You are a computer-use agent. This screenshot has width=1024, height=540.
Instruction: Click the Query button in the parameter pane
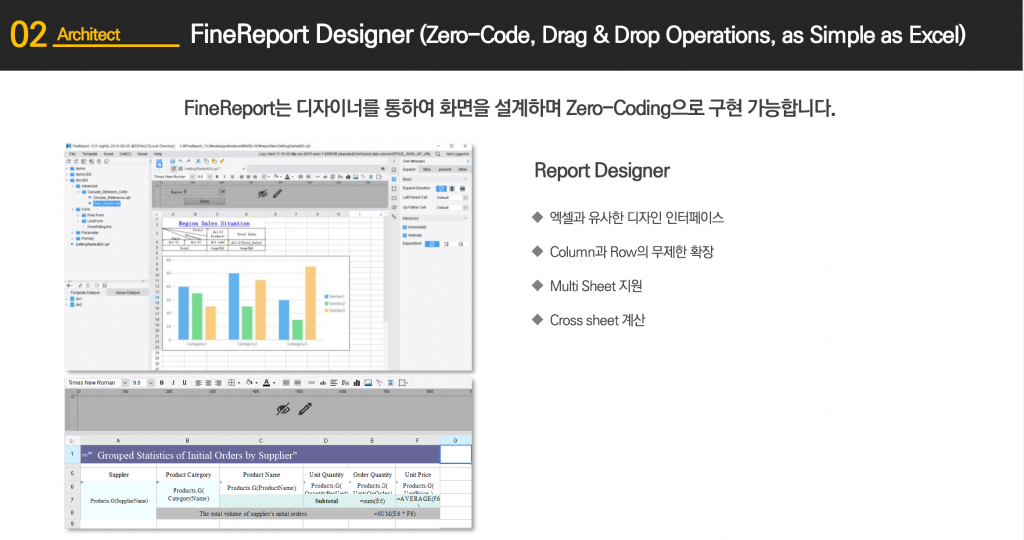click(205, 200)
